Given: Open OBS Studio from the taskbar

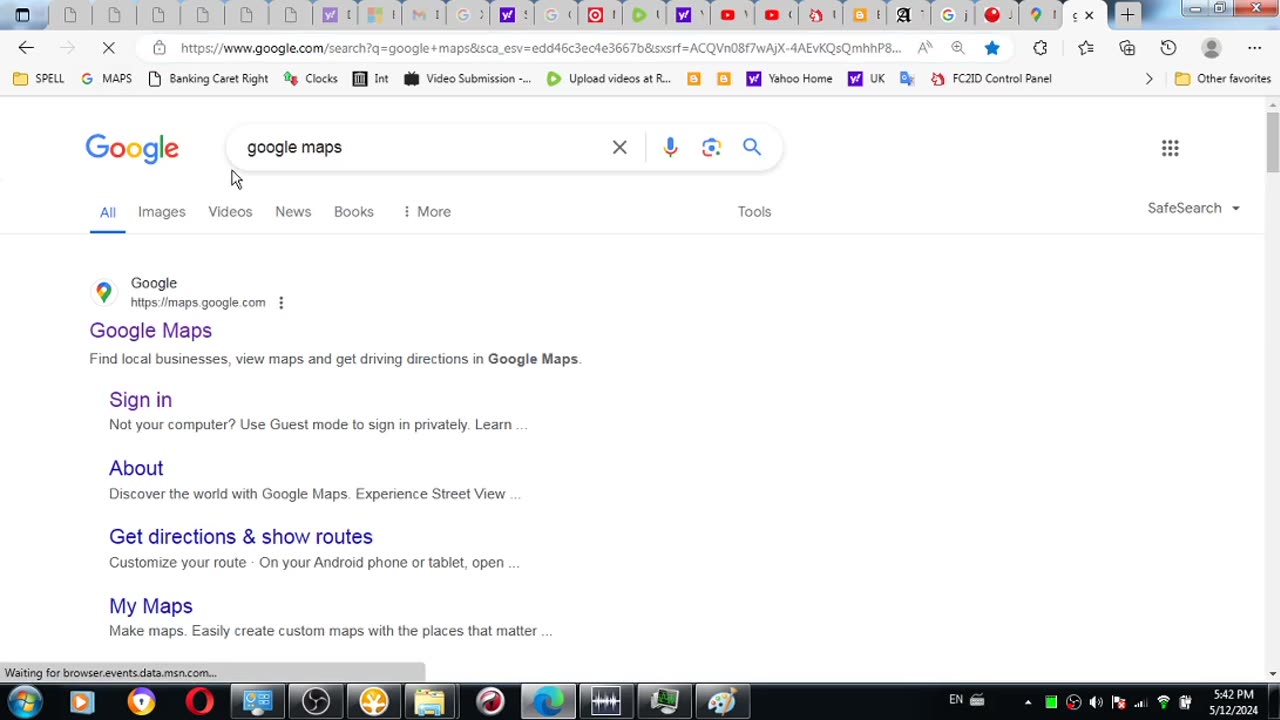Looking at the screenshot, I should [316, 702].
